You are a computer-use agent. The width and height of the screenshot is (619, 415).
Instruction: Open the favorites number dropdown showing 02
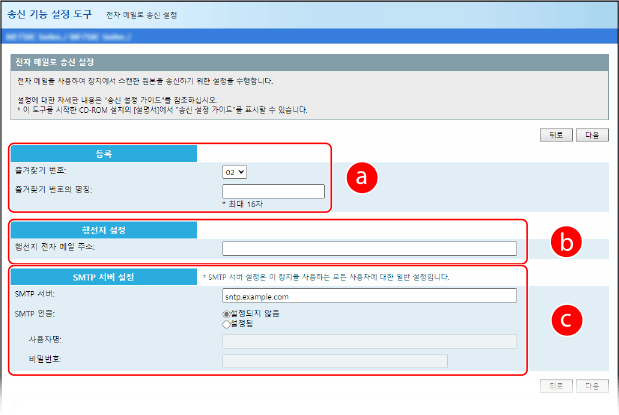(234, 172)
